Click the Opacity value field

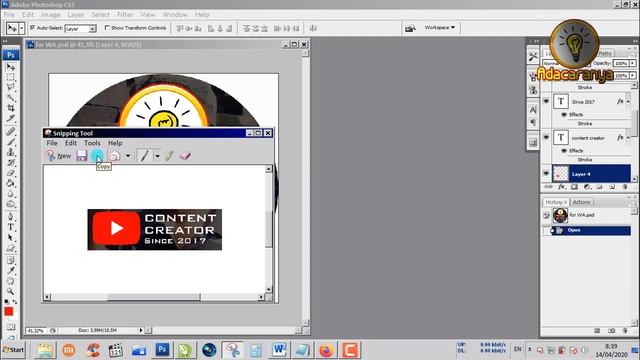point(621,63)
